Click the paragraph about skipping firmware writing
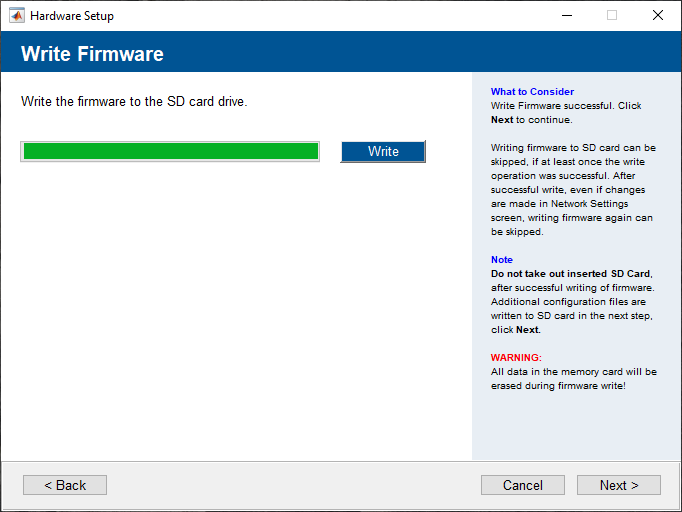This screenshot has height=512, width=682. (x=572, y=190)
